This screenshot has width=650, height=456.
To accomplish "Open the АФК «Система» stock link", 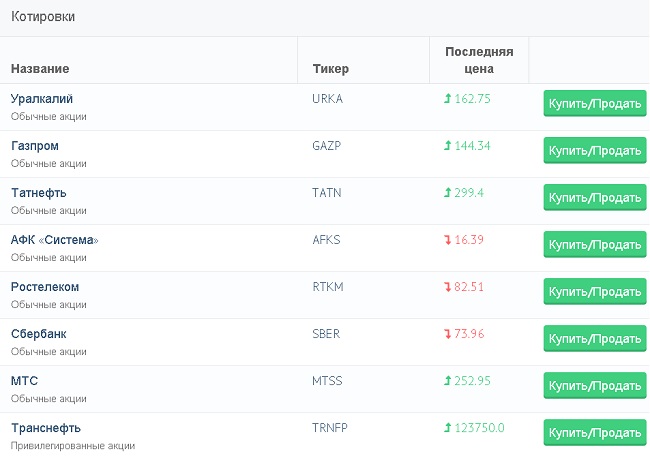I will click(55, 240).
